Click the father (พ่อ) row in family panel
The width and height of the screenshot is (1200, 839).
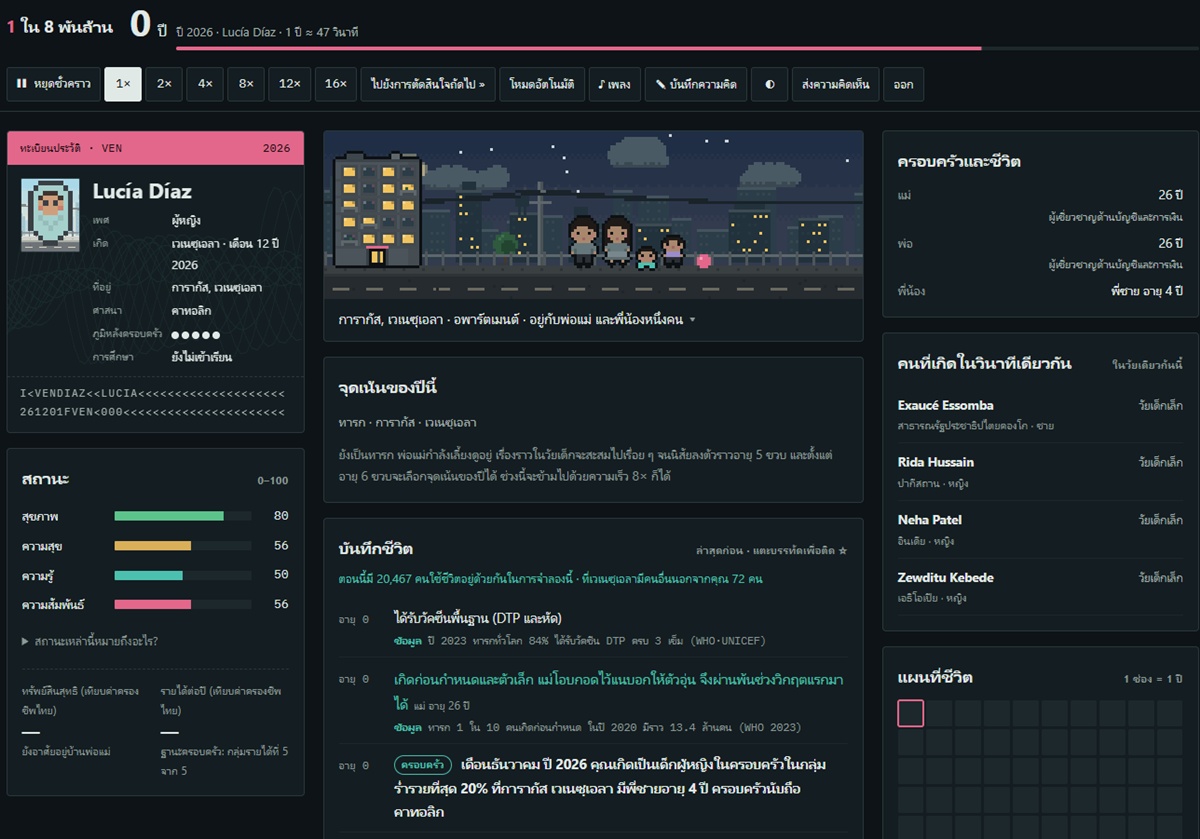point(1040,253)
